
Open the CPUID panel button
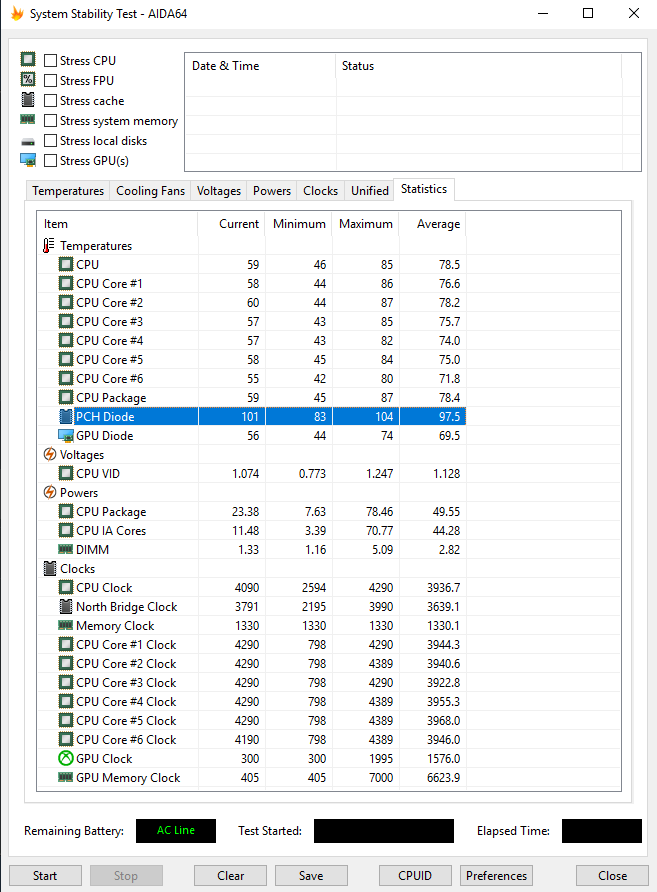pos(415,876)
